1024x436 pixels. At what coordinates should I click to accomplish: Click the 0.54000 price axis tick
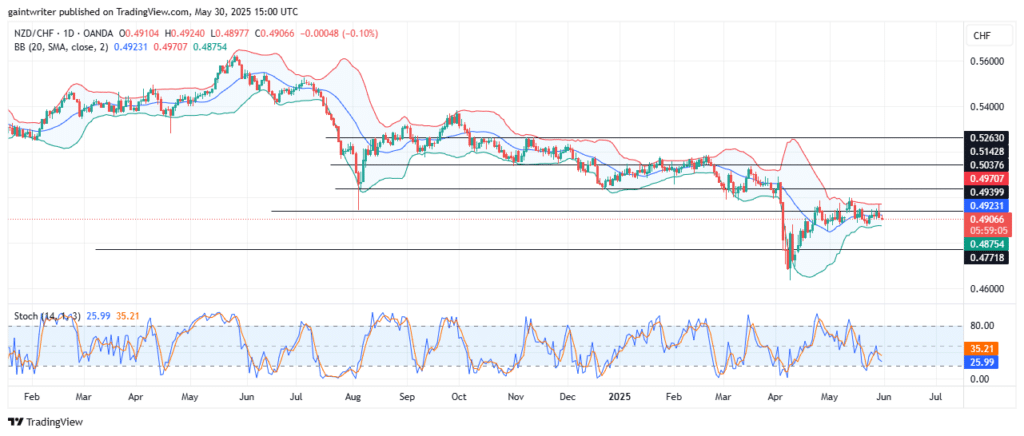tap(987, 106)
